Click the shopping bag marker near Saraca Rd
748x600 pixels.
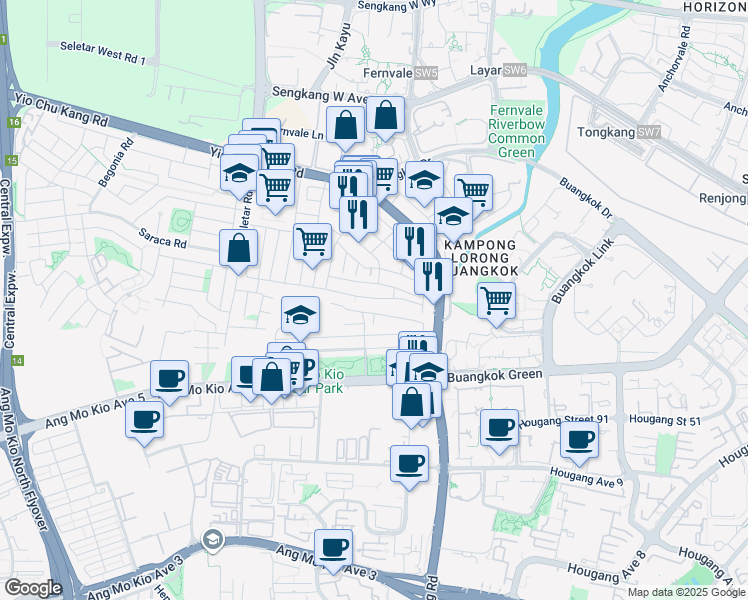pos(239,251)
